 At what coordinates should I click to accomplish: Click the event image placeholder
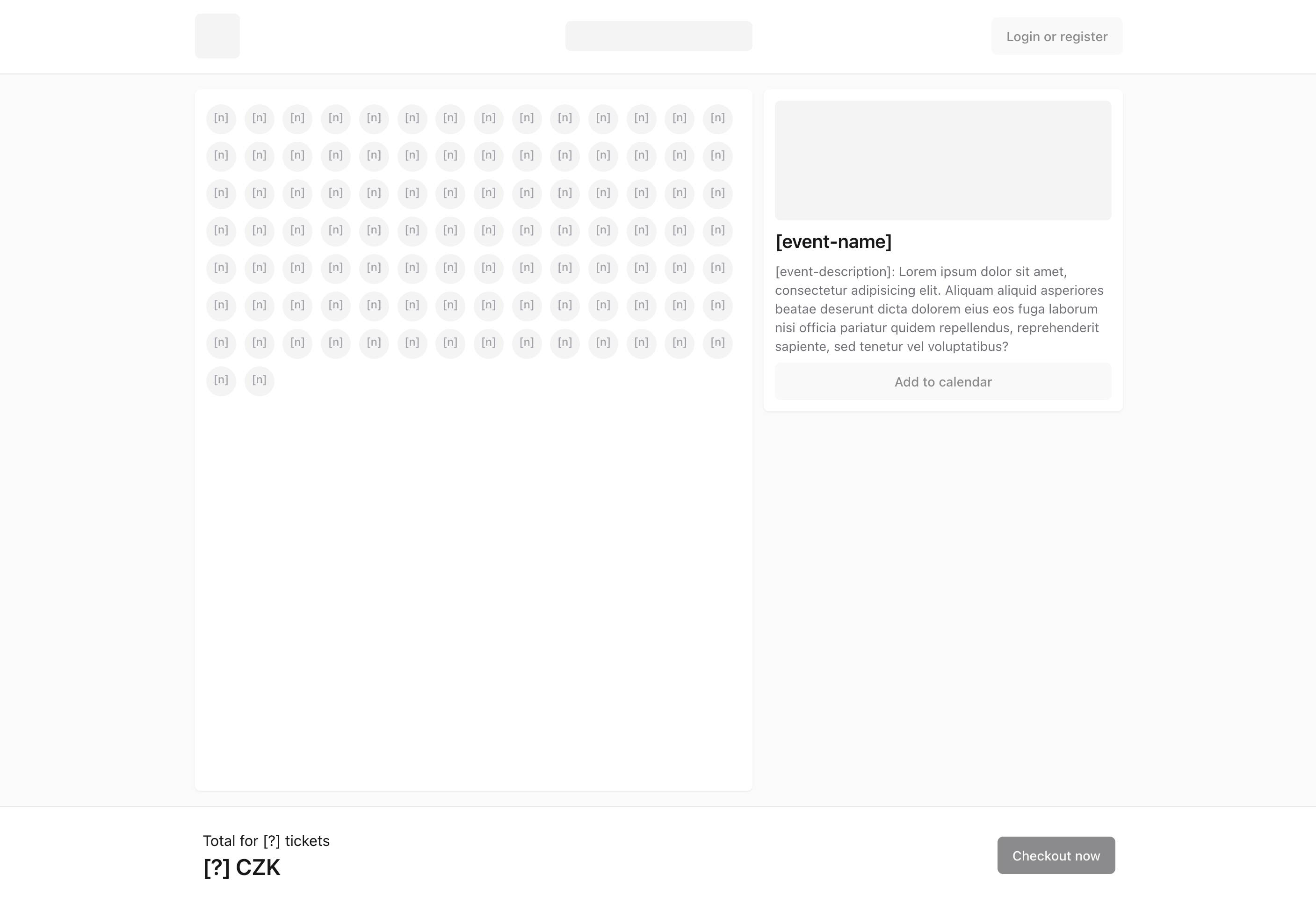click(x=943, y=160)
